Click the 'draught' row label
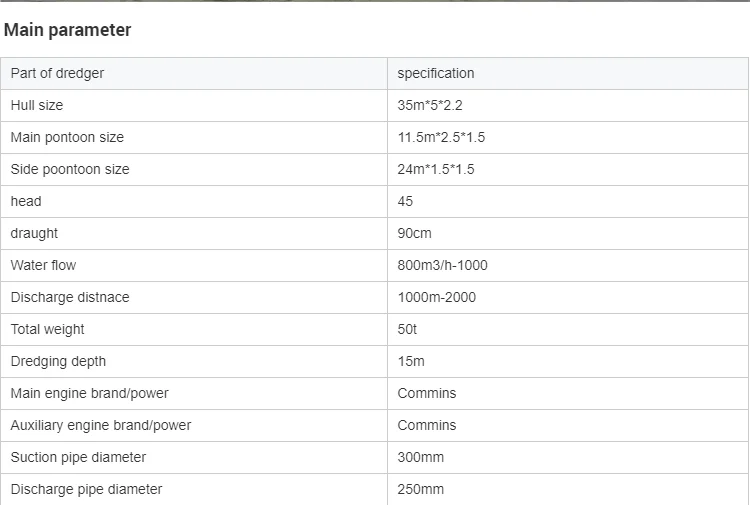This screenshot has height=505, width=750. 34,233
